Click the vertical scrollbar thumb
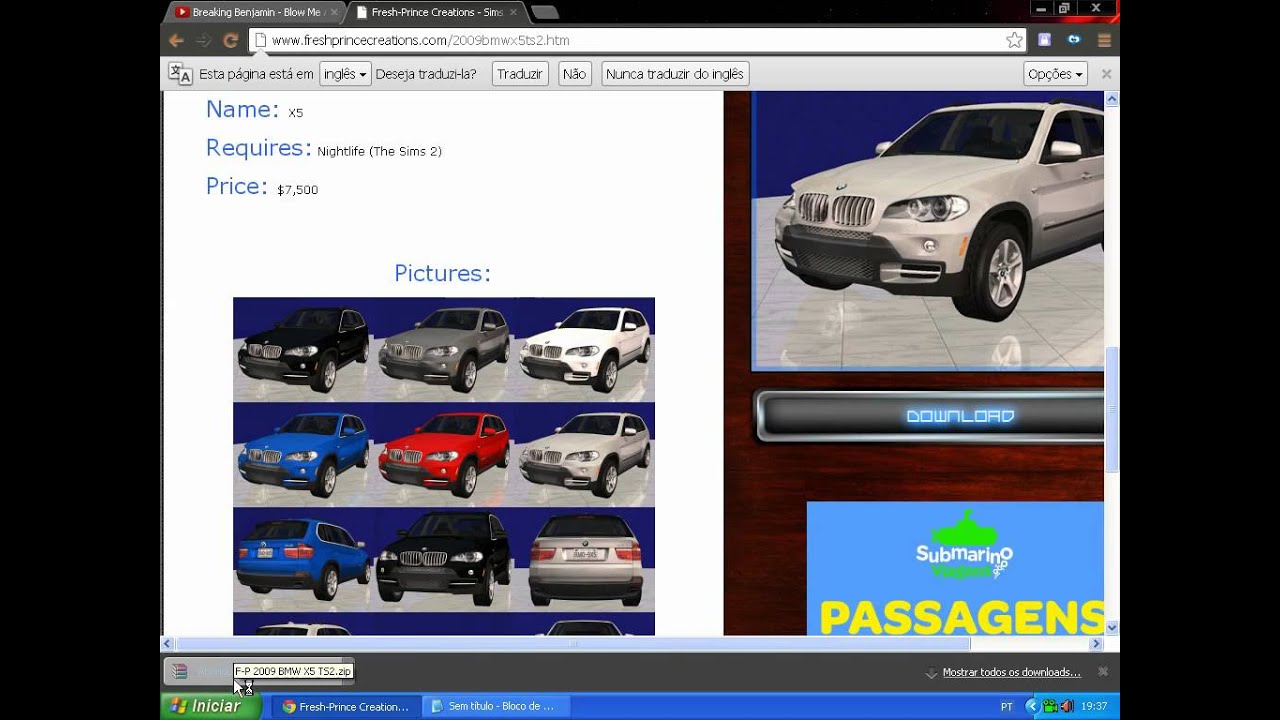Image resolution: width=1280 pixels, height=720 pixels. pyautogui.click(x=1111, y=408)
